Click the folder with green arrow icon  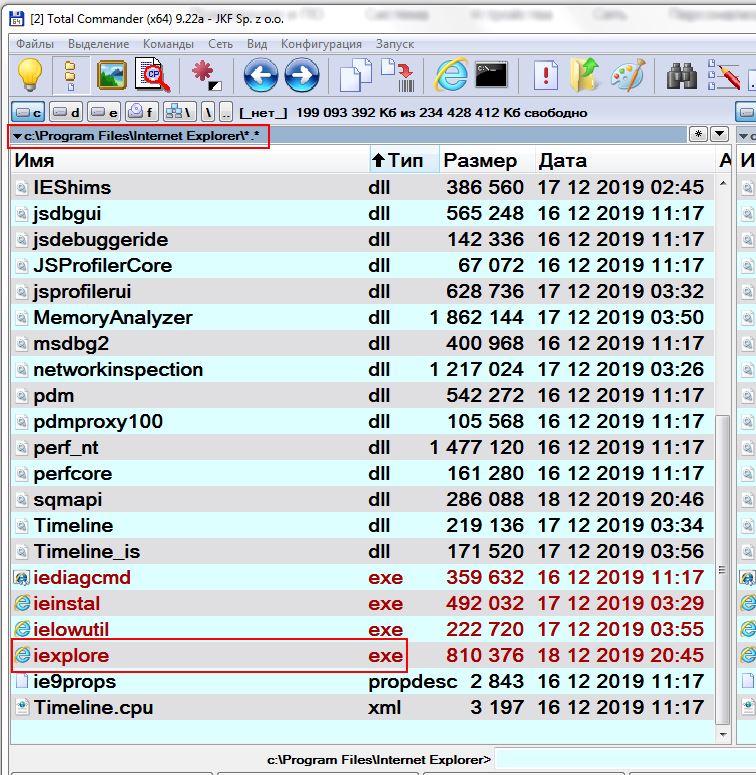pos(586,75)
